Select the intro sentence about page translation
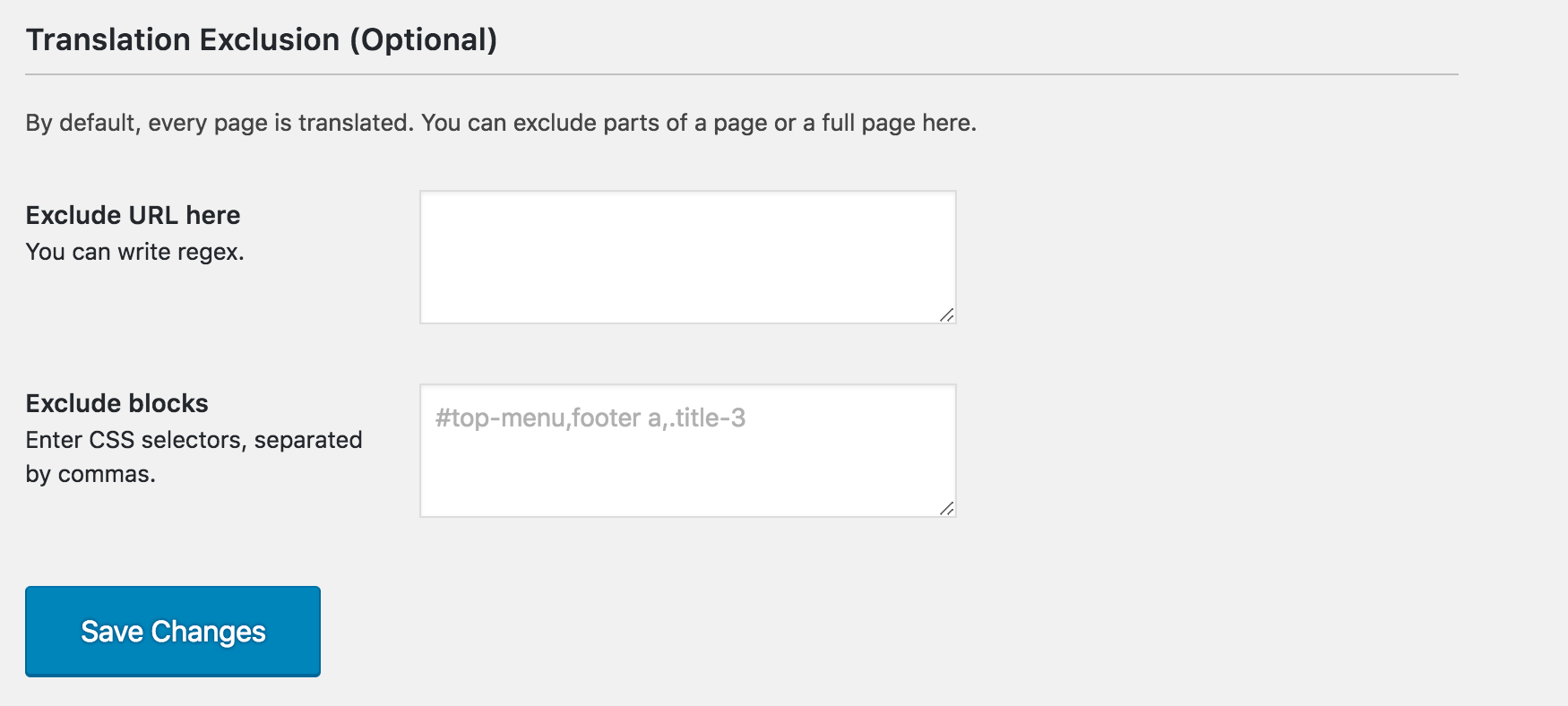Screen dimensions: 1568x706 pyautogui.click(x=500, y=123)
